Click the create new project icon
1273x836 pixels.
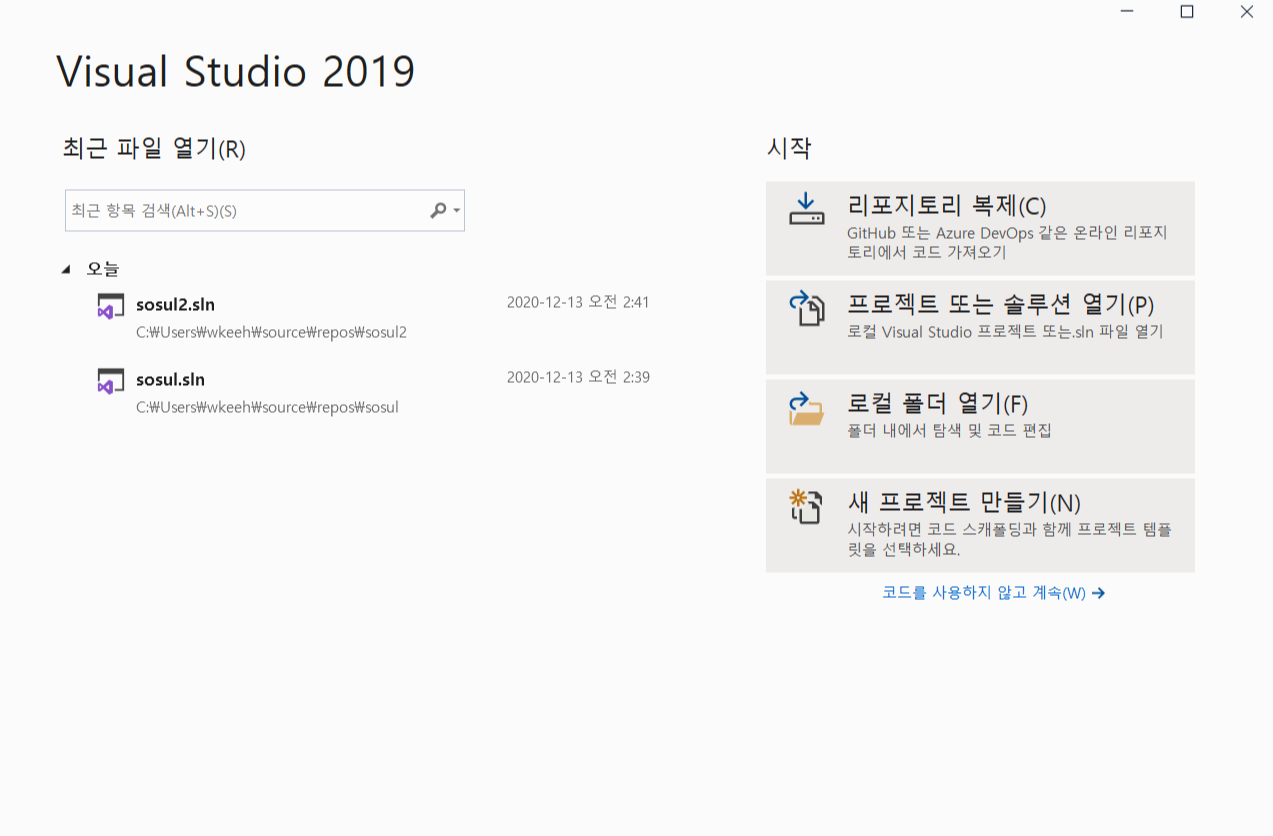[806, 506]
